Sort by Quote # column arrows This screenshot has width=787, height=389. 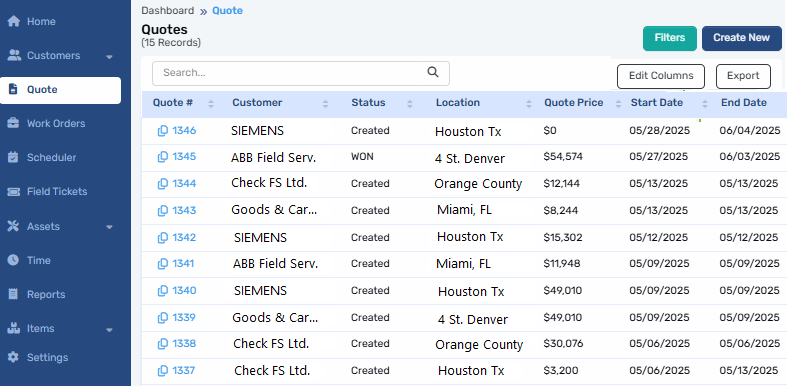pyautogui.click(x=211, y=104)
